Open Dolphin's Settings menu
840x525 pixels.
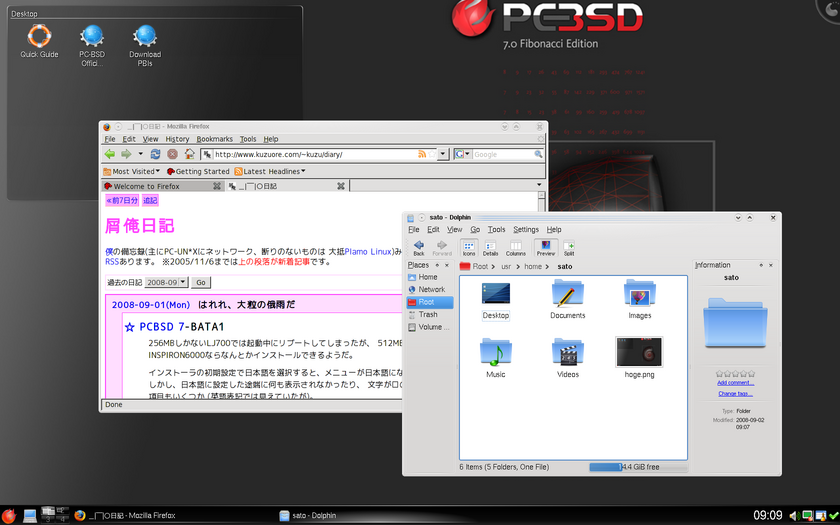pyautogui.click(x=526, y=229)
